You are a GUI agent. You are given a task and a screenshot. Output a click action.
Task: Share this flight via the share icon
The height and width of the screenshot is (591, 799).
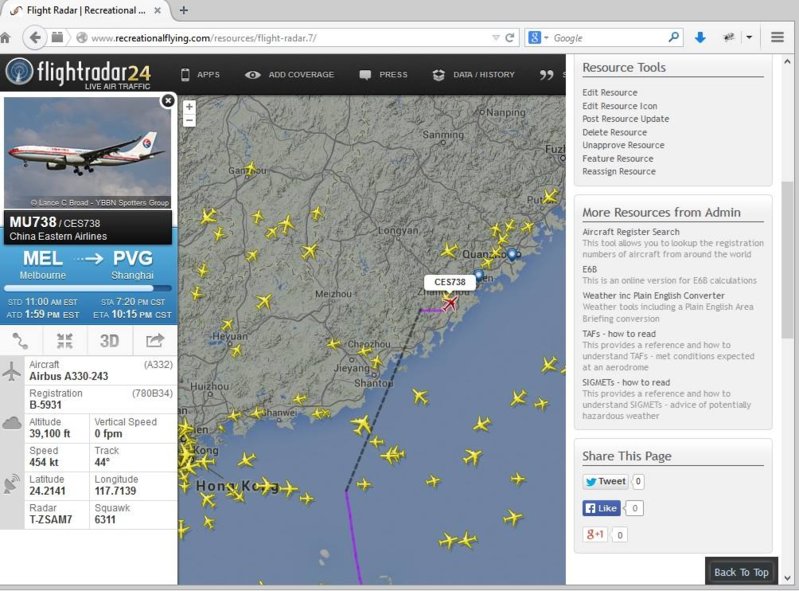pyautogui.click(x=155, y=340)
